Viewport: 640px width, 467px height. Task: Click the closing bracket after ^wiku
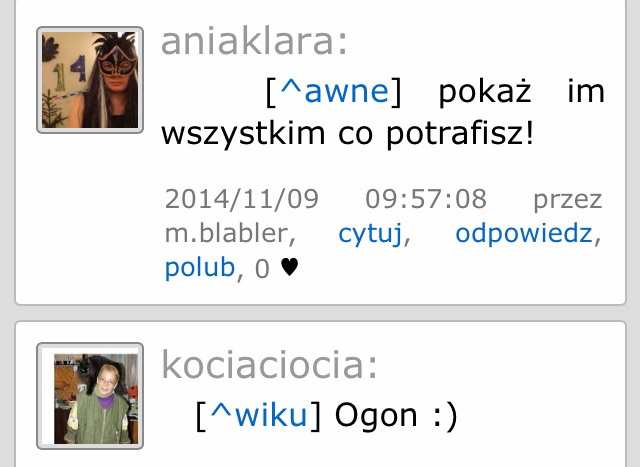315,416
